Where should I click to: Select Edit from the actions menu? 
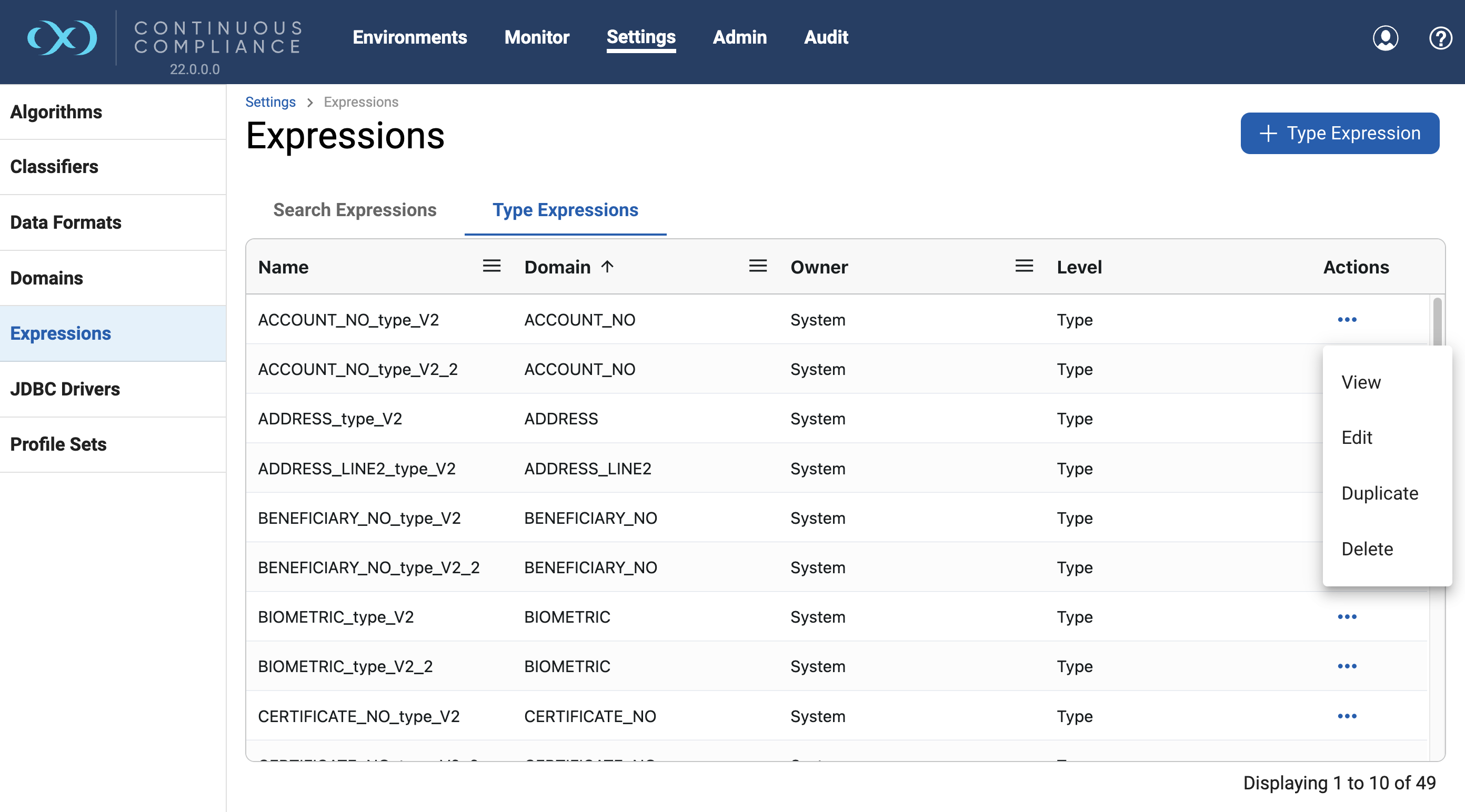pyautogui.click(x=1357, y=438)
